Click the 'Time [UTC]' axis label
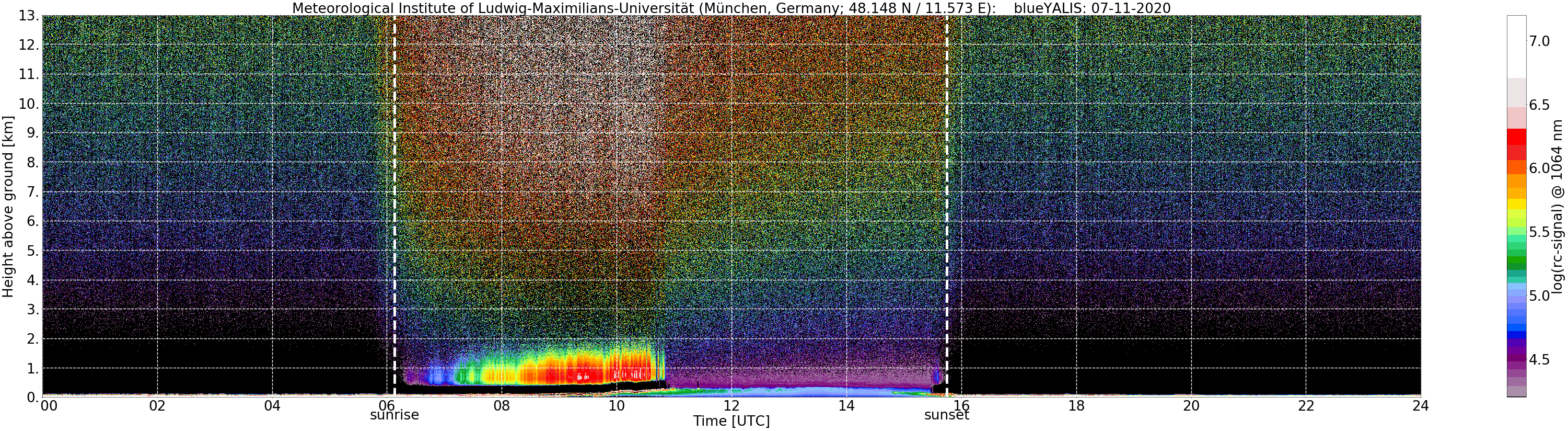This screenshot has width=1568, height=431. pyautogui.click(x=731, y=421)
